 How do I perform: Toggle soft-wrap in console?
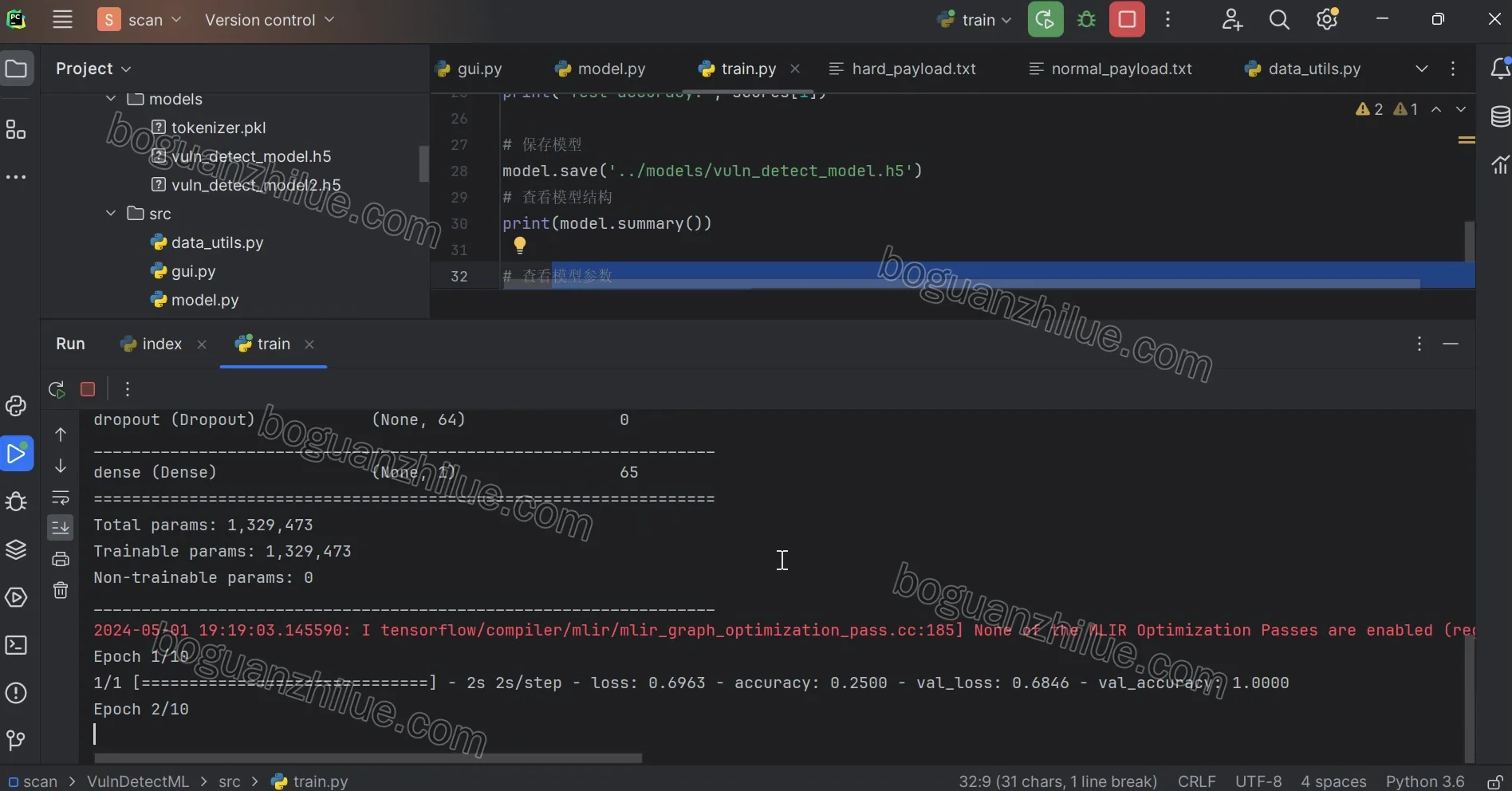pos(61,498)
